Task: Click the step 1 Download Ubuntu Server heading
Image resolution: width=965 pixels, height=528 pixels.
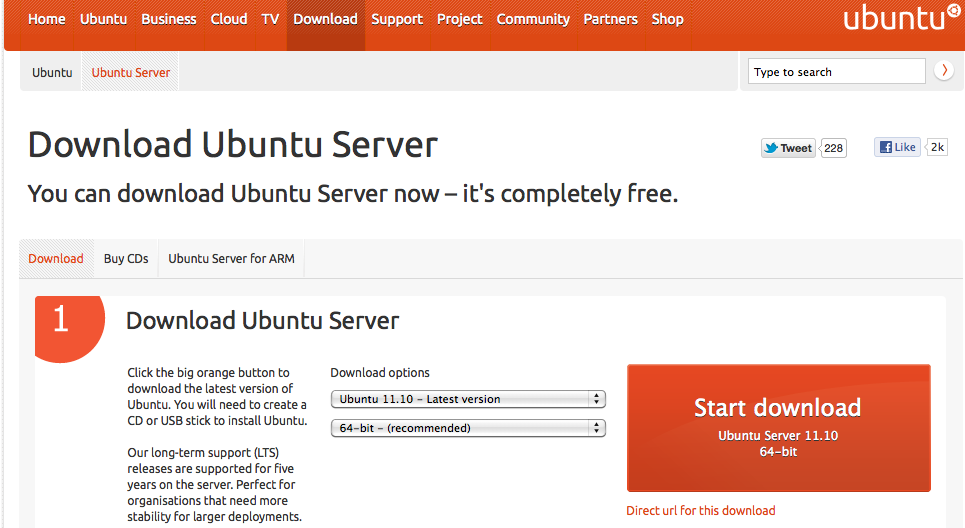Action: tap(263, 321)
